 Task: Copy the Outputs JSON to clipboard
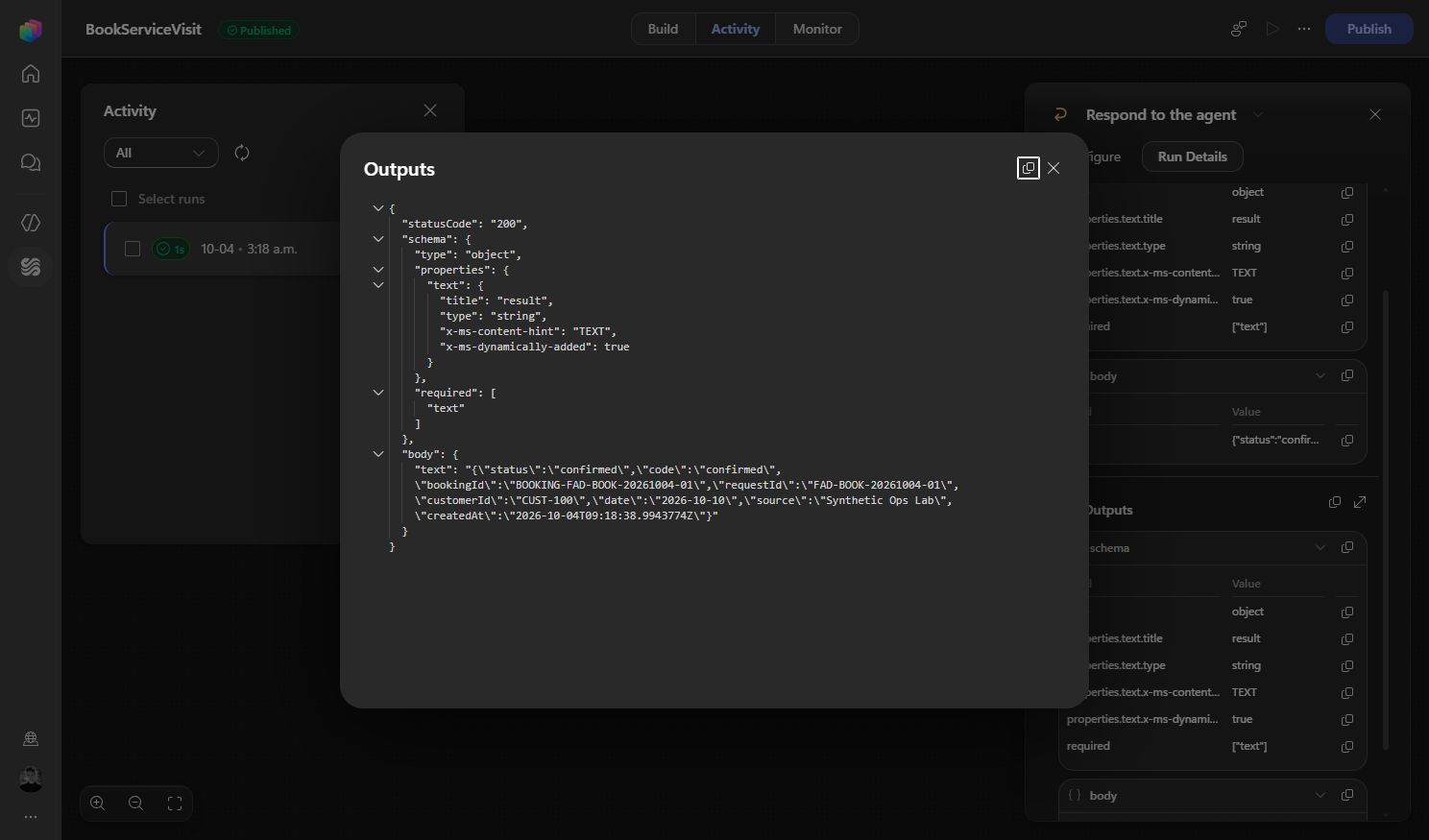coord(1028,168)
